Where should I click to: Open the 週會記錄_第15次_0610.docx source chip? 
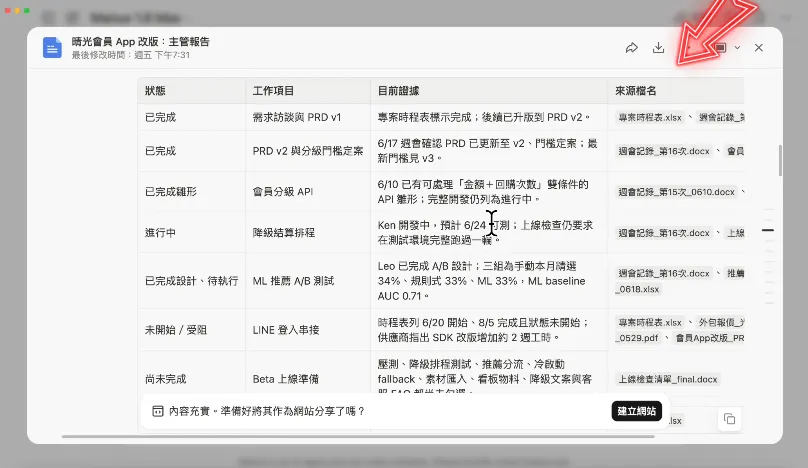[677, 192]
